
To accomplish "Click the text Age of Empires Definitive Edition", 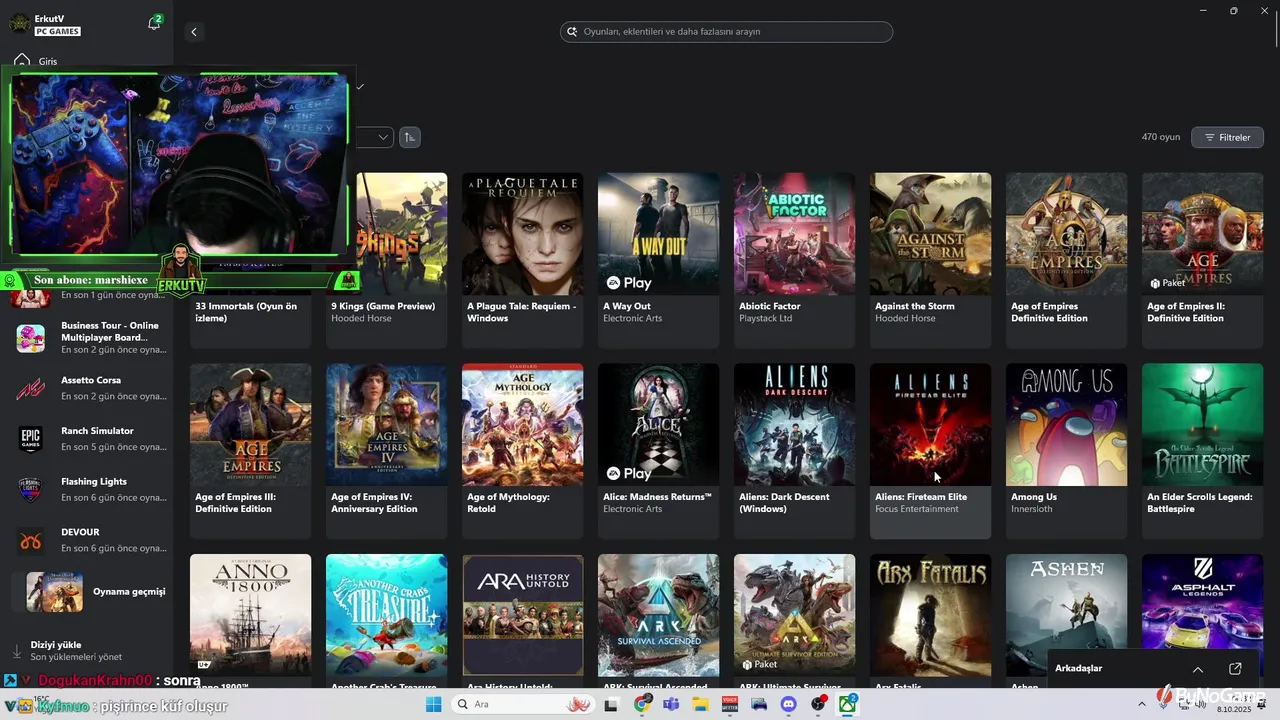I will point(1049,312).
